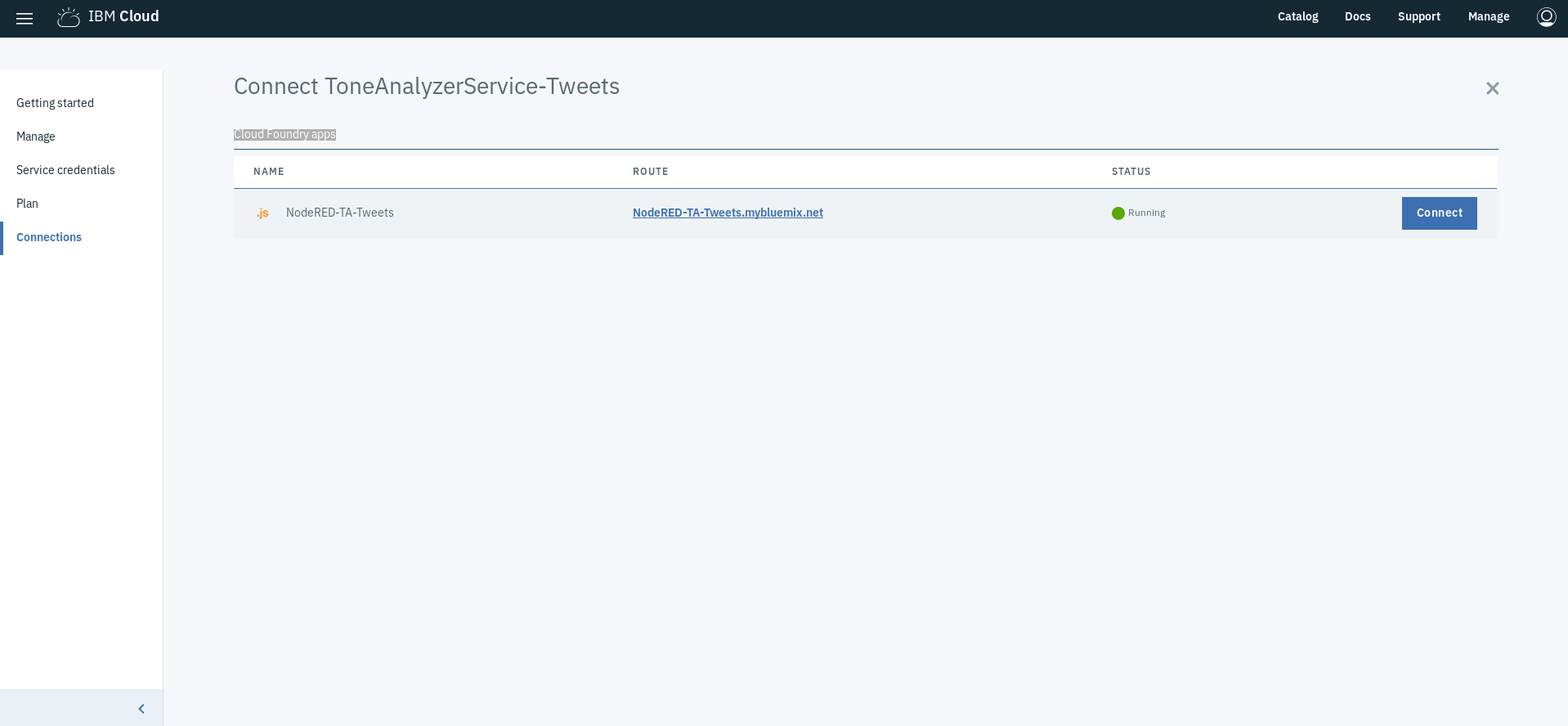Open the user profile avatar
1568x726 pixels.
[1546, 16]
